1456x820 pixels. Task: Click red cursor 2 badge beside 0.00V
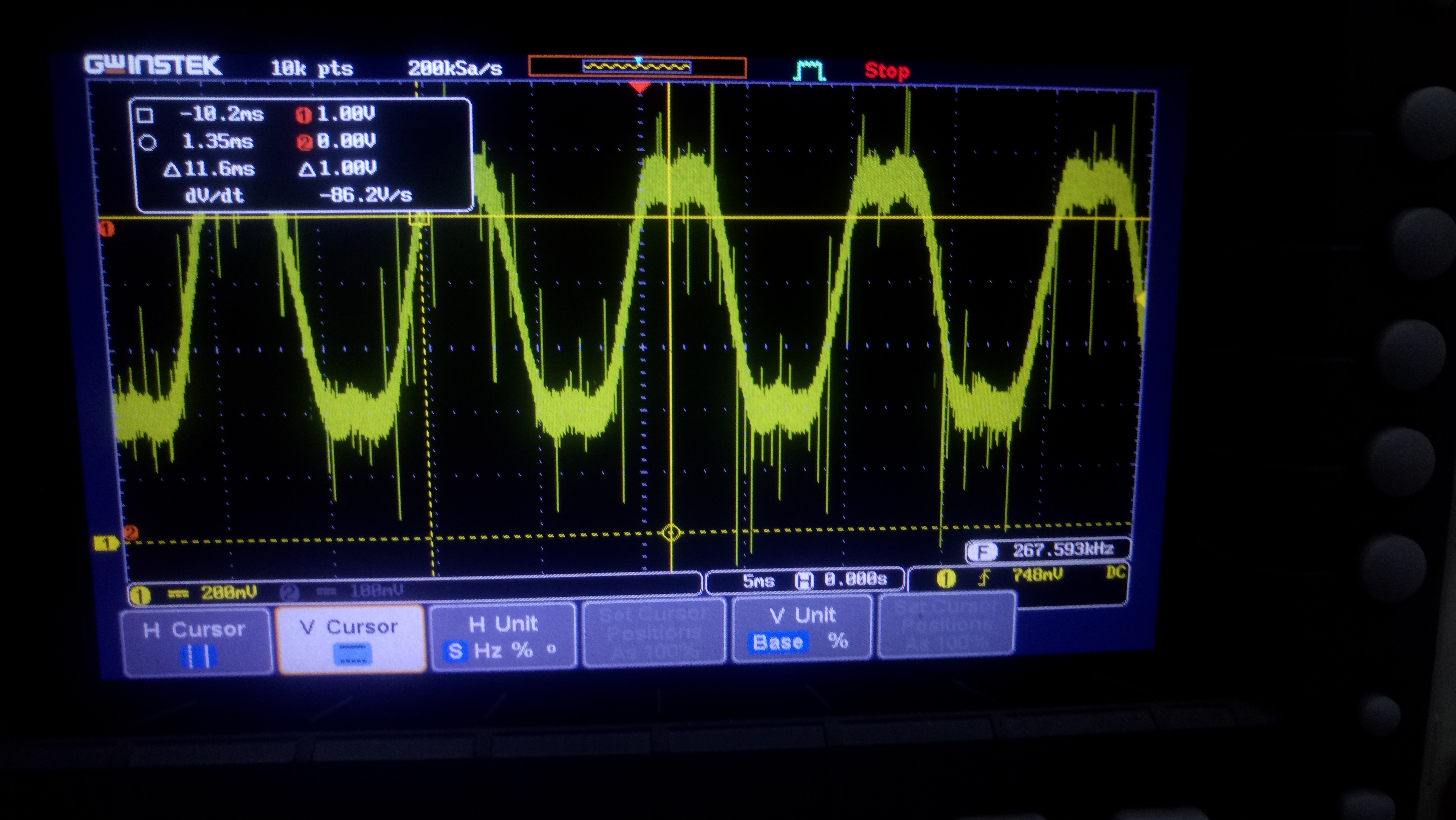[305, 143]
